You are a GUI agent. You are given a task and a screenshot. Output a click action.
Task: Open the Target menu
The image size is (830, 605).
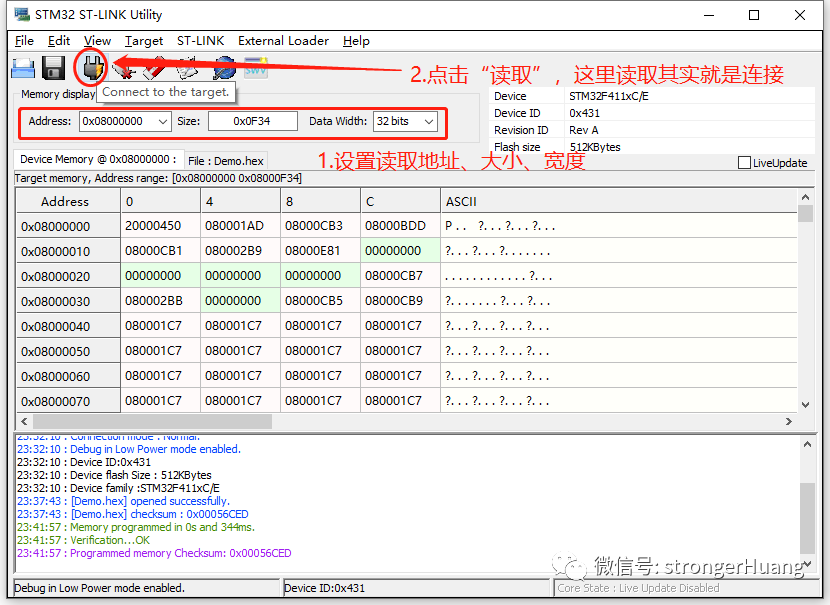(143, 41)
